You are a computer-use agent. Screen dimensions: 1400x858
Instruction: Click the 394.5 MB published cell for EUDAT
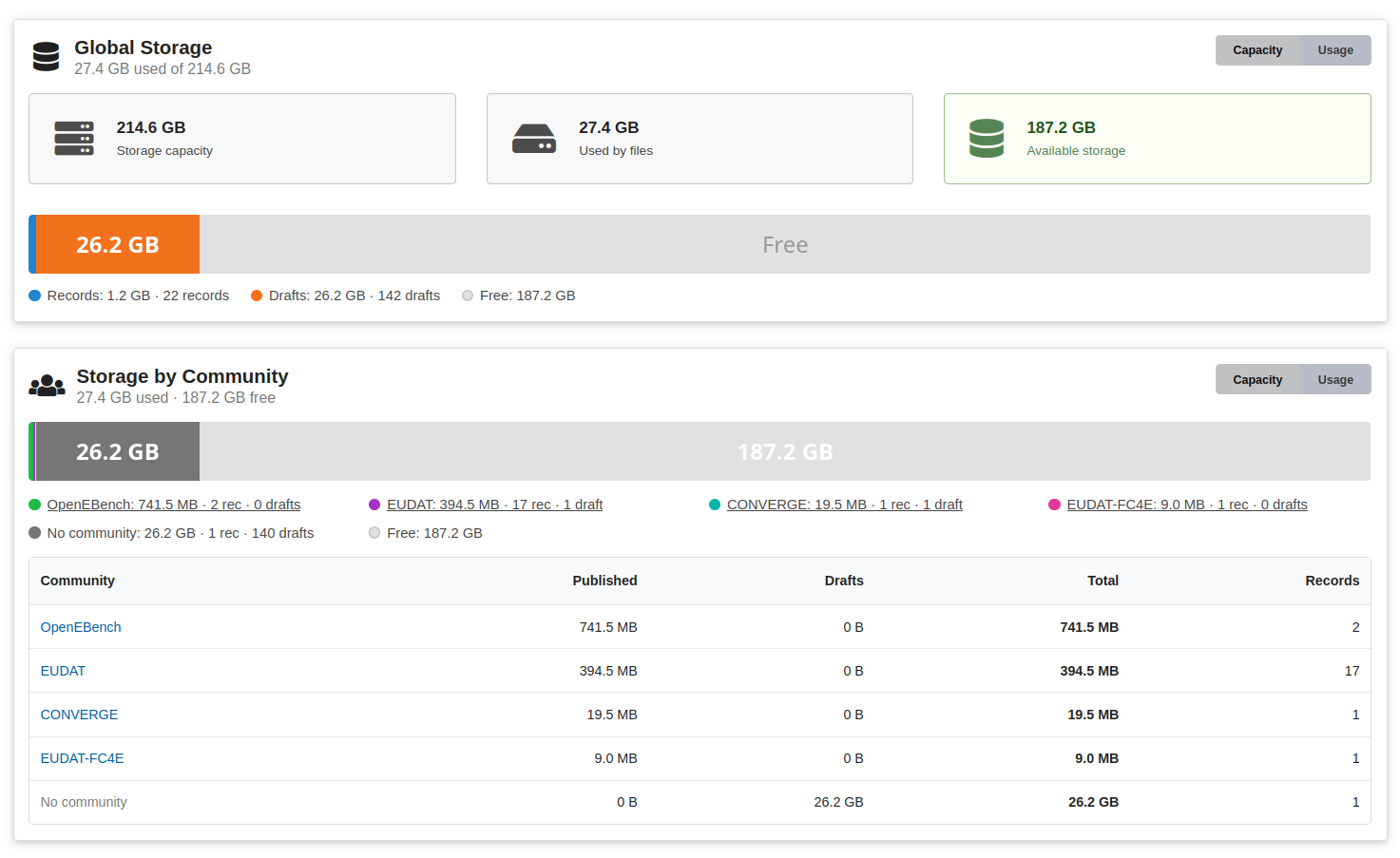[608, 671]
